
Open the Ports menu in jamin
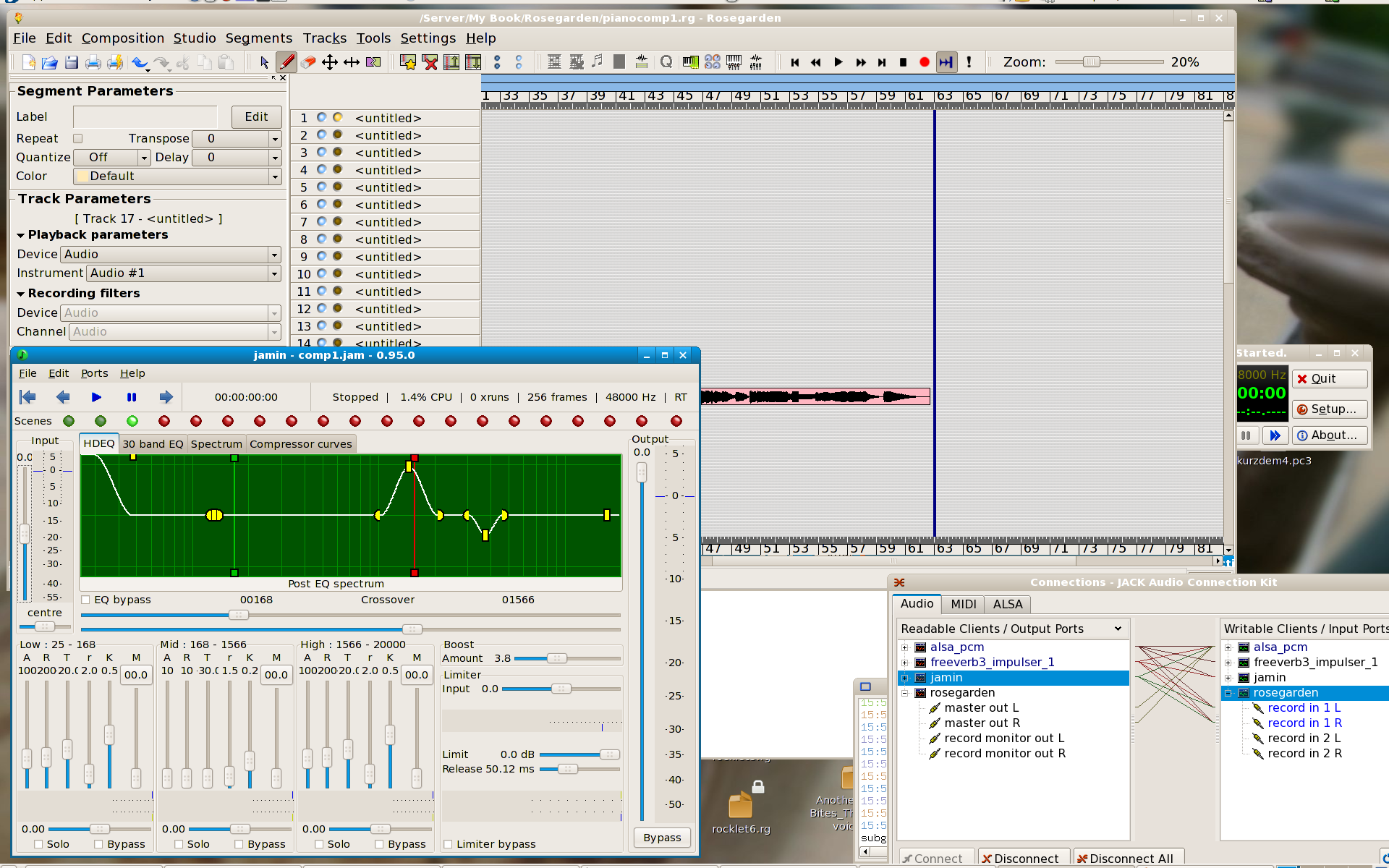94,373
